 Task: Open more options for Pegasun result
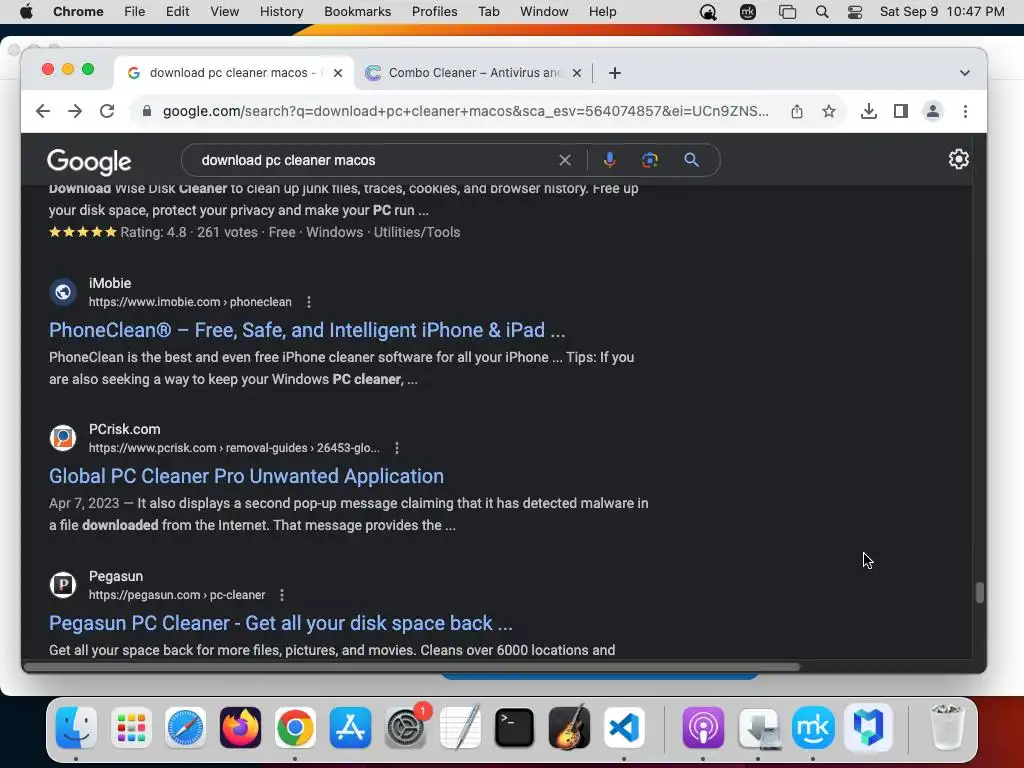[282, 595]
